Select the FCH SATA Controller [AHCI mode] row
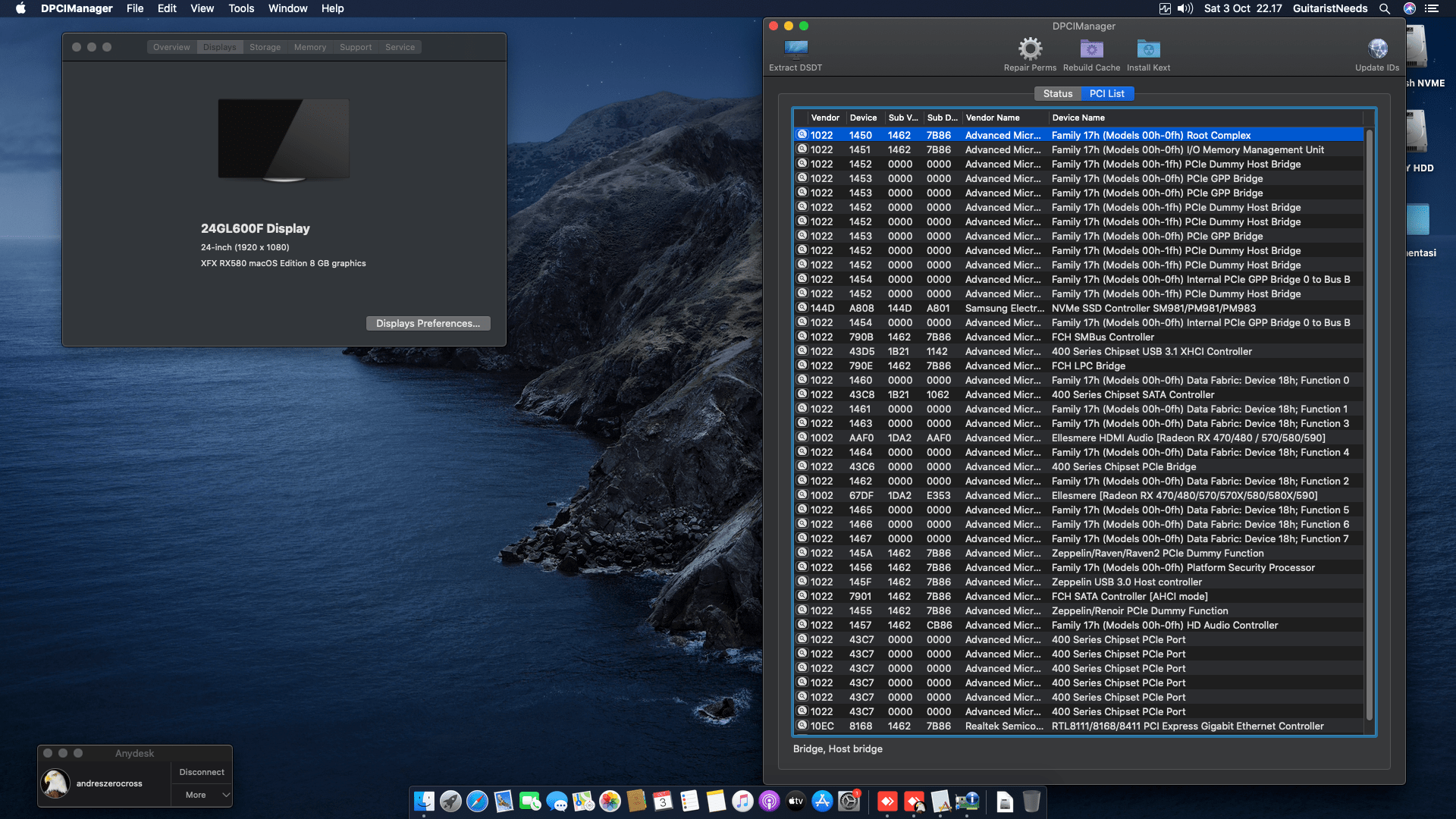 click(x=1079, y=596)
